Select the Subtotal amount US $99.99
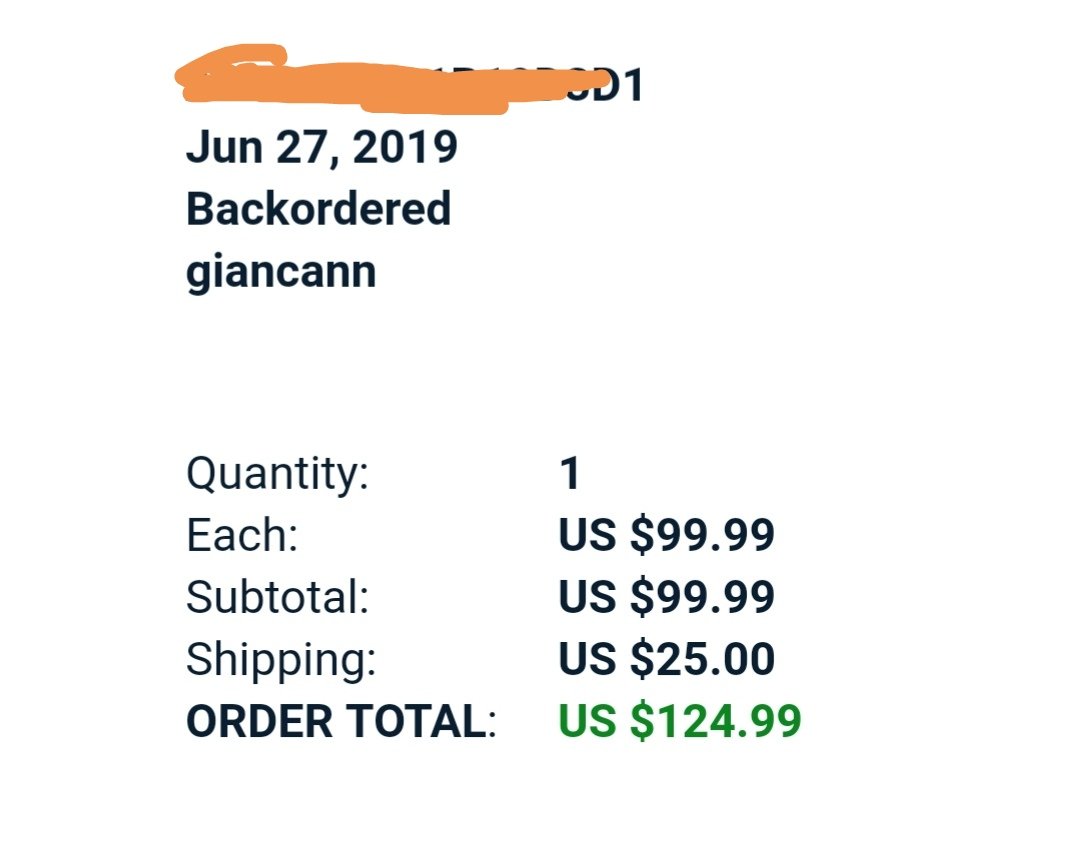Viewport: 1071px width, 859px height. pyautogui.click(x=666, y=598)
